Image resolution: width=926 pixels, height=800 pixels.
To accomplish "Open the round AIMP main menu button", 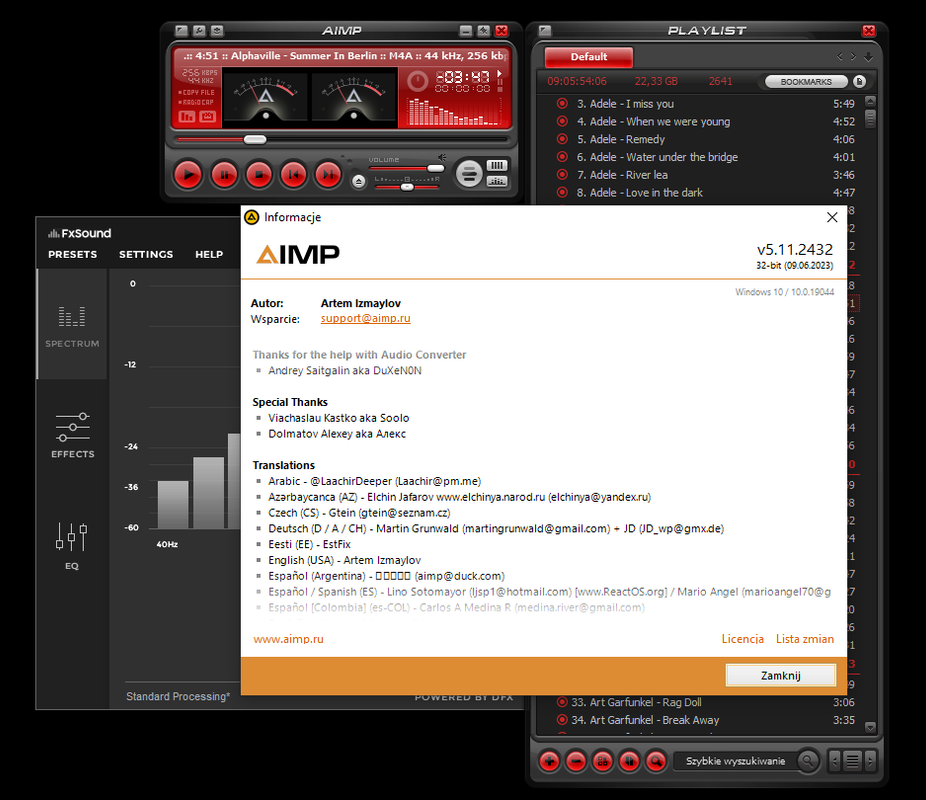I will (469, 174).
